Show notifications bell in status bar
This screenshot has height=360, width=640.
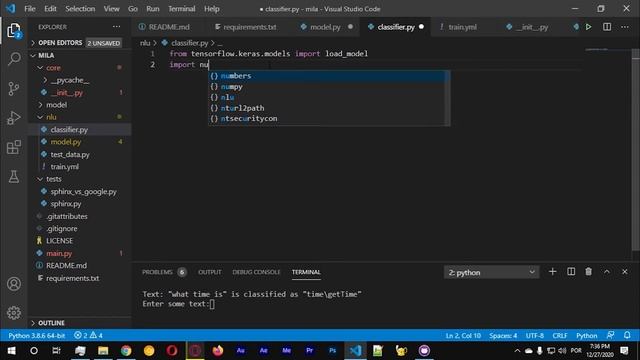click(x=627, y=335)
